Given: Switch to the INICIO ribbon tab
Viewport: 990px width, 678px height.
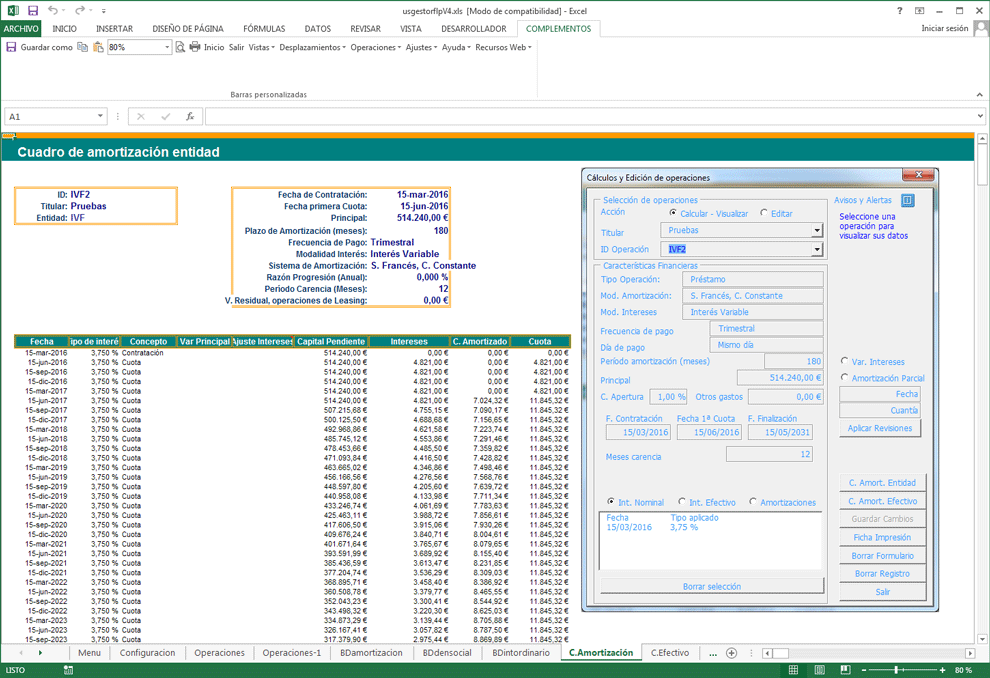Looking at the screenshot, I should [64, 29].
